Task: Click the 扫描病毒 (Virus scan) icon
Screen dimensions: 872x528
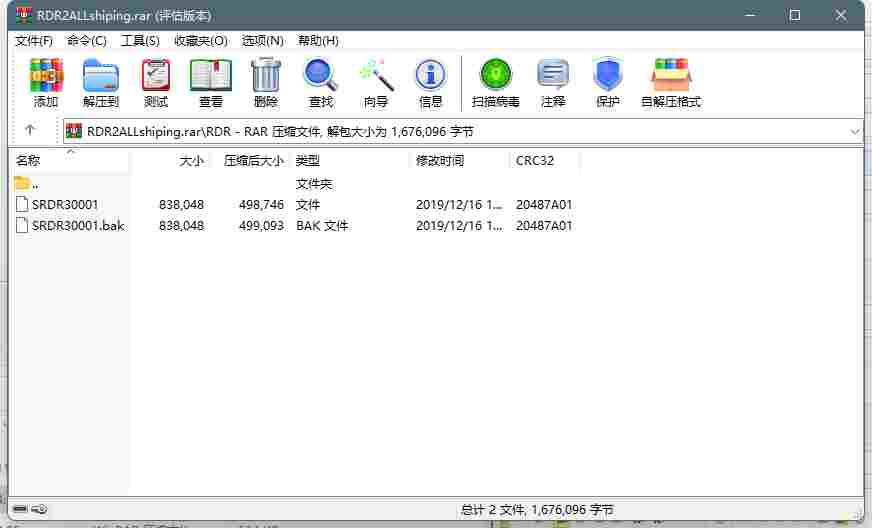Action: (496, 75)
